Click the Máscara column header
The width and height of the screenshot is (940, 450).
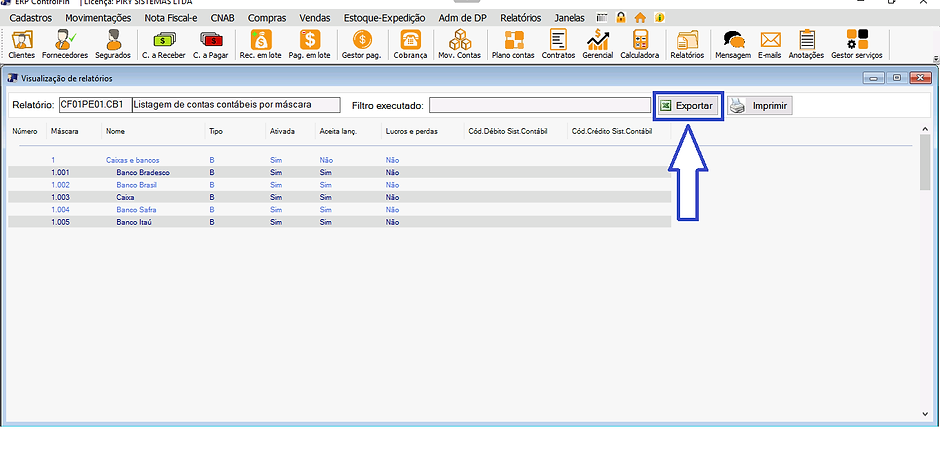64,131
